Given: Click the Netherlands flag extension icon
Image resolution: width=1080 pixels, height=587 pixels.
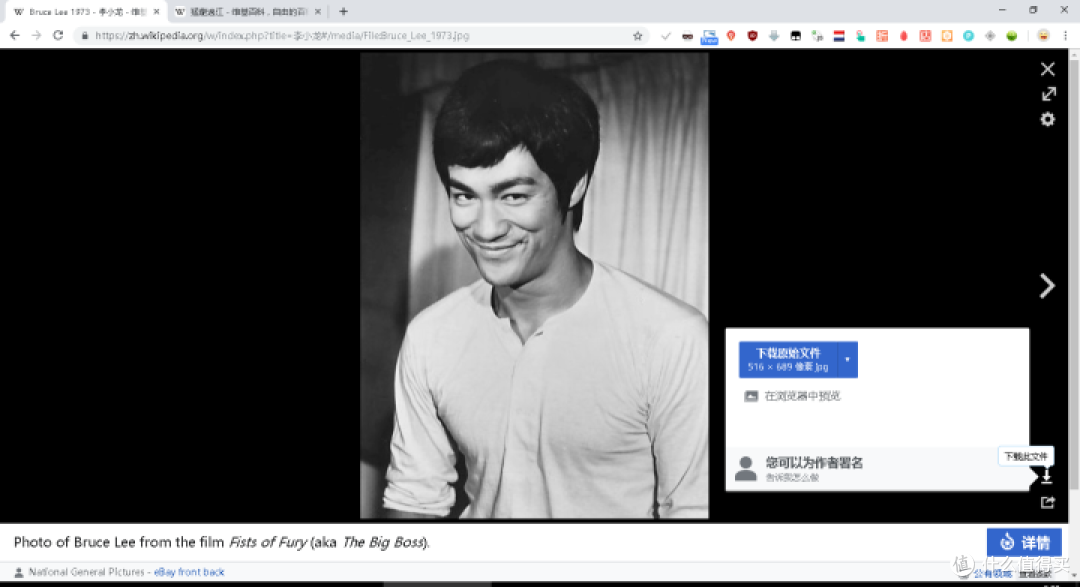Looking at the screenshot, I should pos(839,36).
